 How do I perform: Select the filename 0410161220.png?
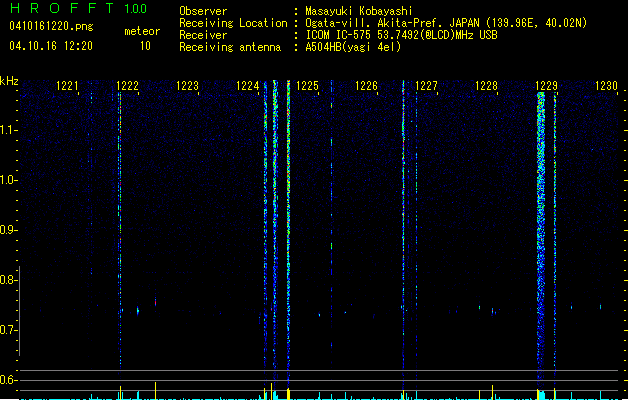click(51, 27)
